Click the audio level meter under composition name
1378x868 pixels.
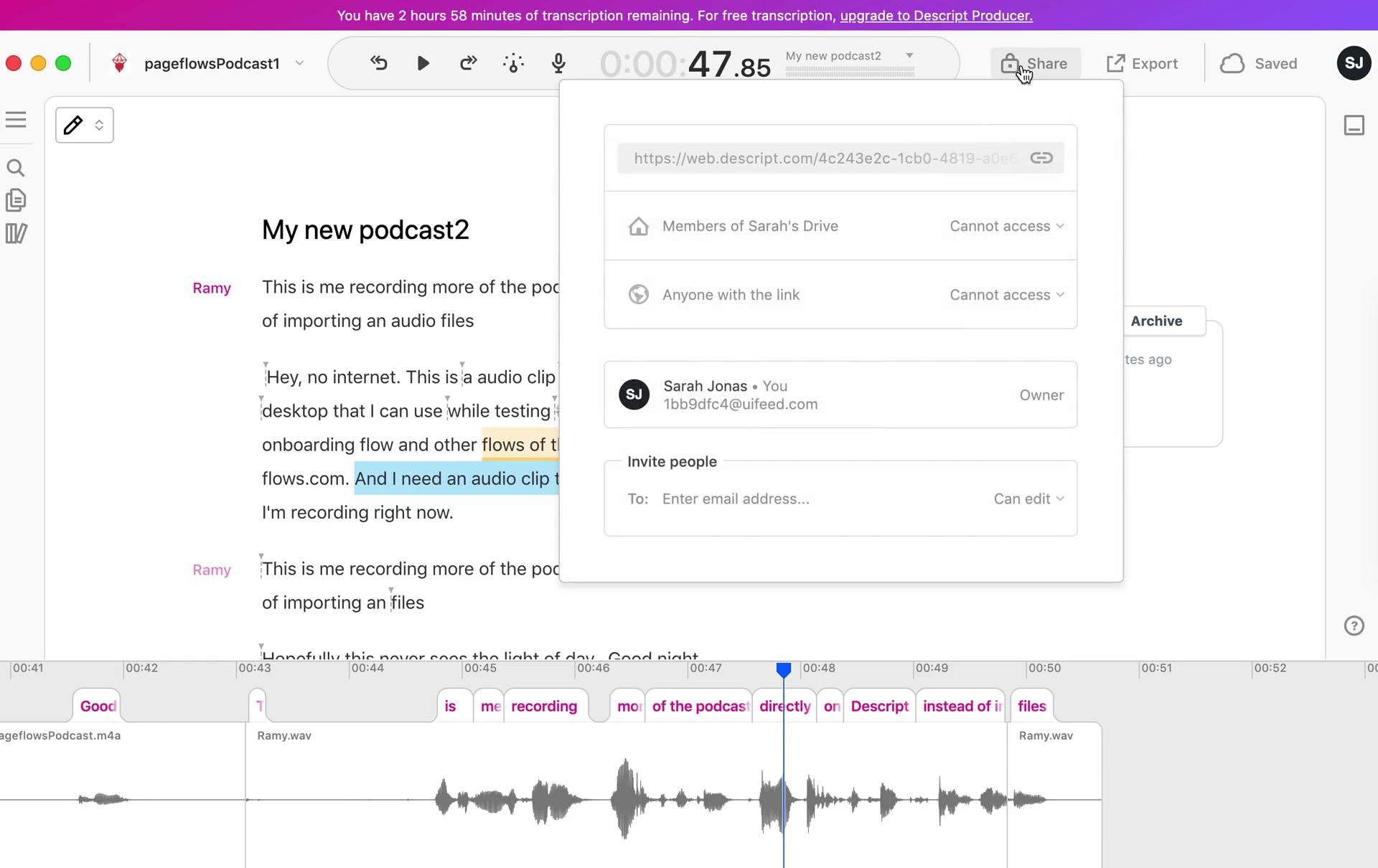click(x=850, y=71)
